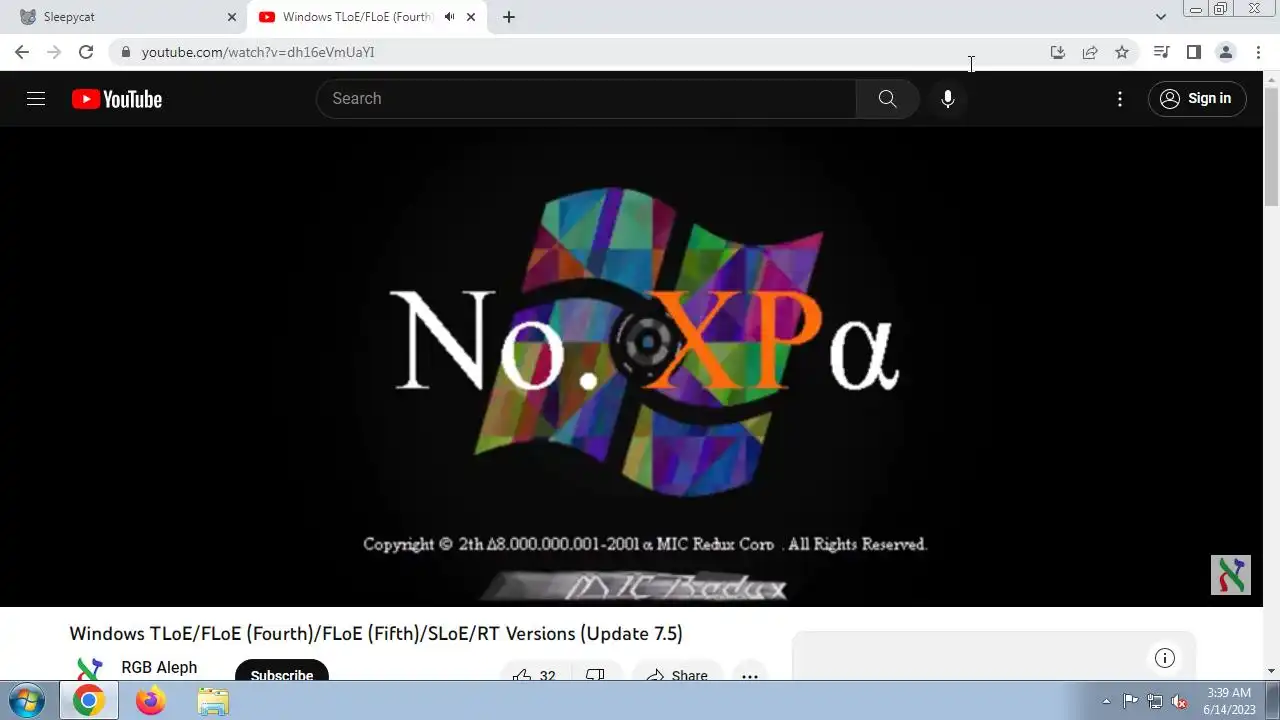This screenshot has height=720, width=1280.
Task: Open the Windows Start menu
Action: click(25, 700)
